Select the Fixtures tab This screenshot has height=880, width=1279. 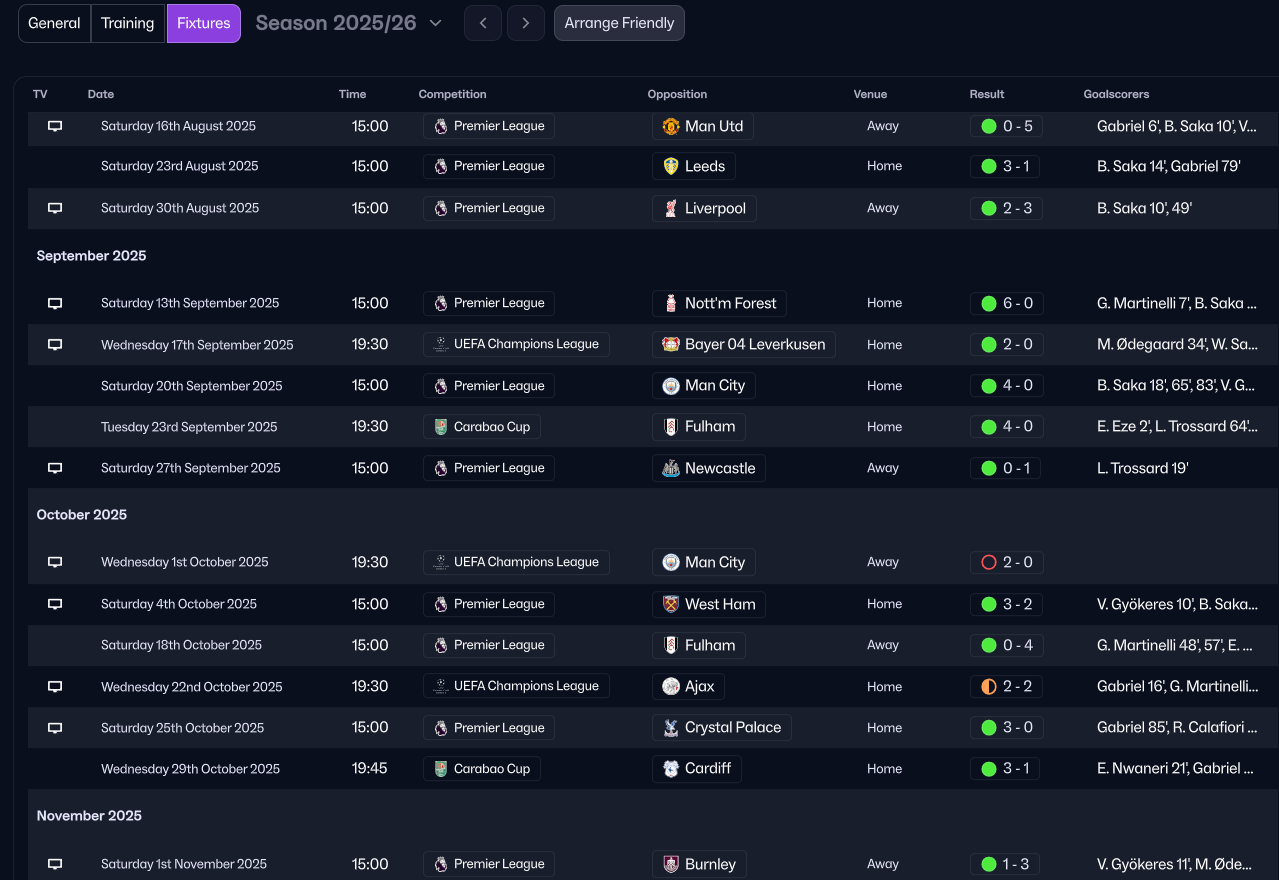tap(204, 23)
